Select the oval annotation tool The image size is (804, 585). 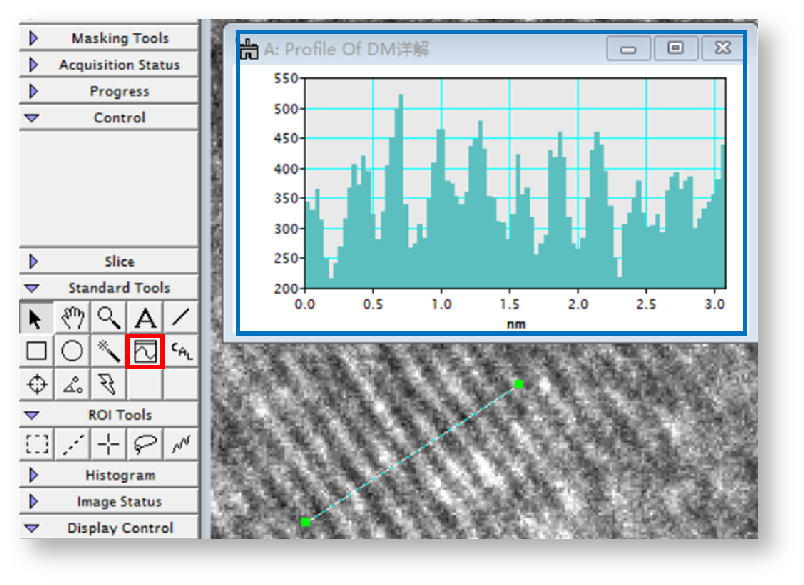click(72, 352)
